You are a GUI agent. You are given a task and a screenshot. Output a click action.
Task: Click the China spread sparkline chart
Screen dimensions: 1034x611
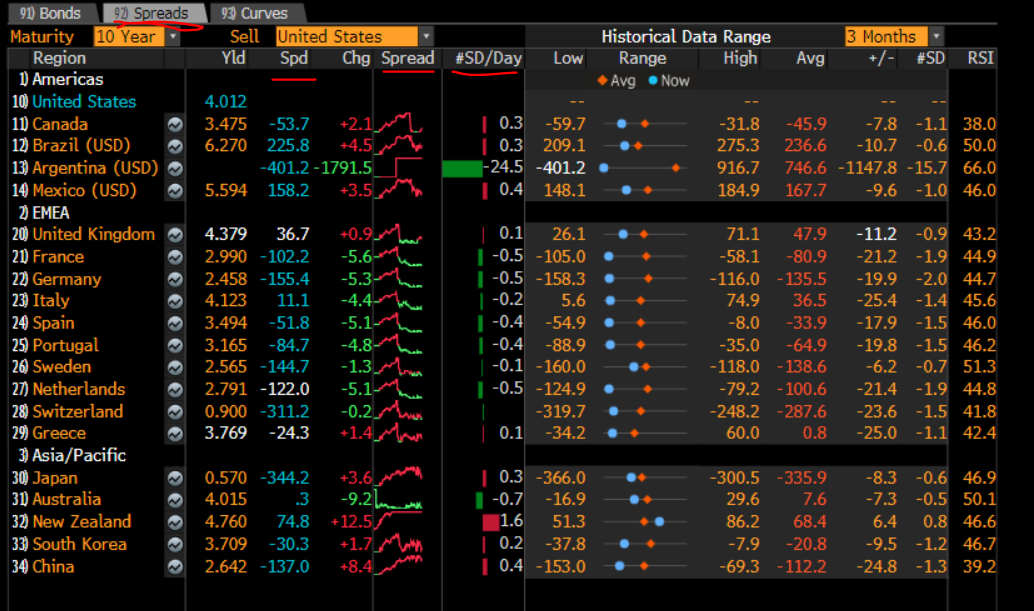[x=398, y=566]
